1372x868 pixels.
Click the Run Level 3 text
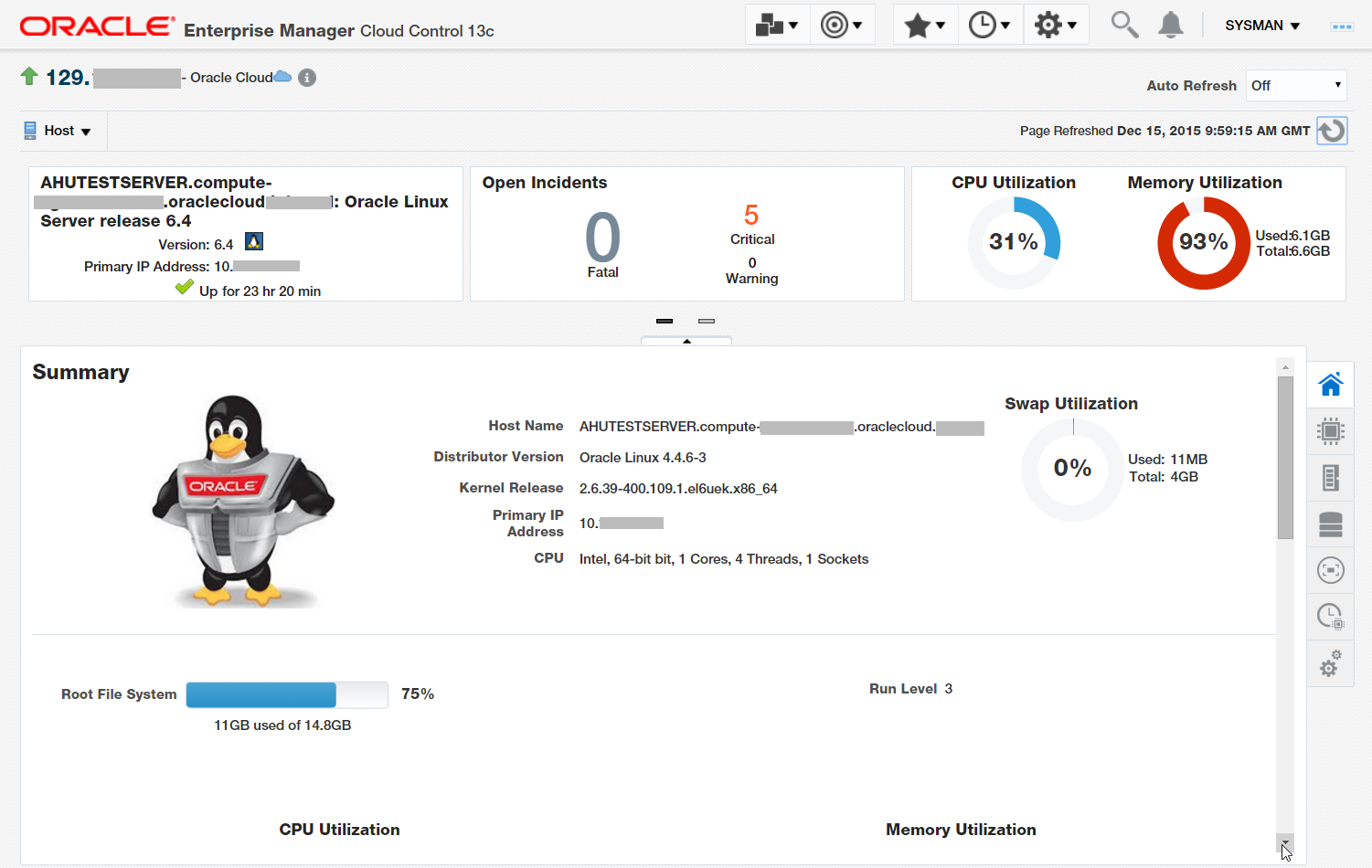point(910,689)
